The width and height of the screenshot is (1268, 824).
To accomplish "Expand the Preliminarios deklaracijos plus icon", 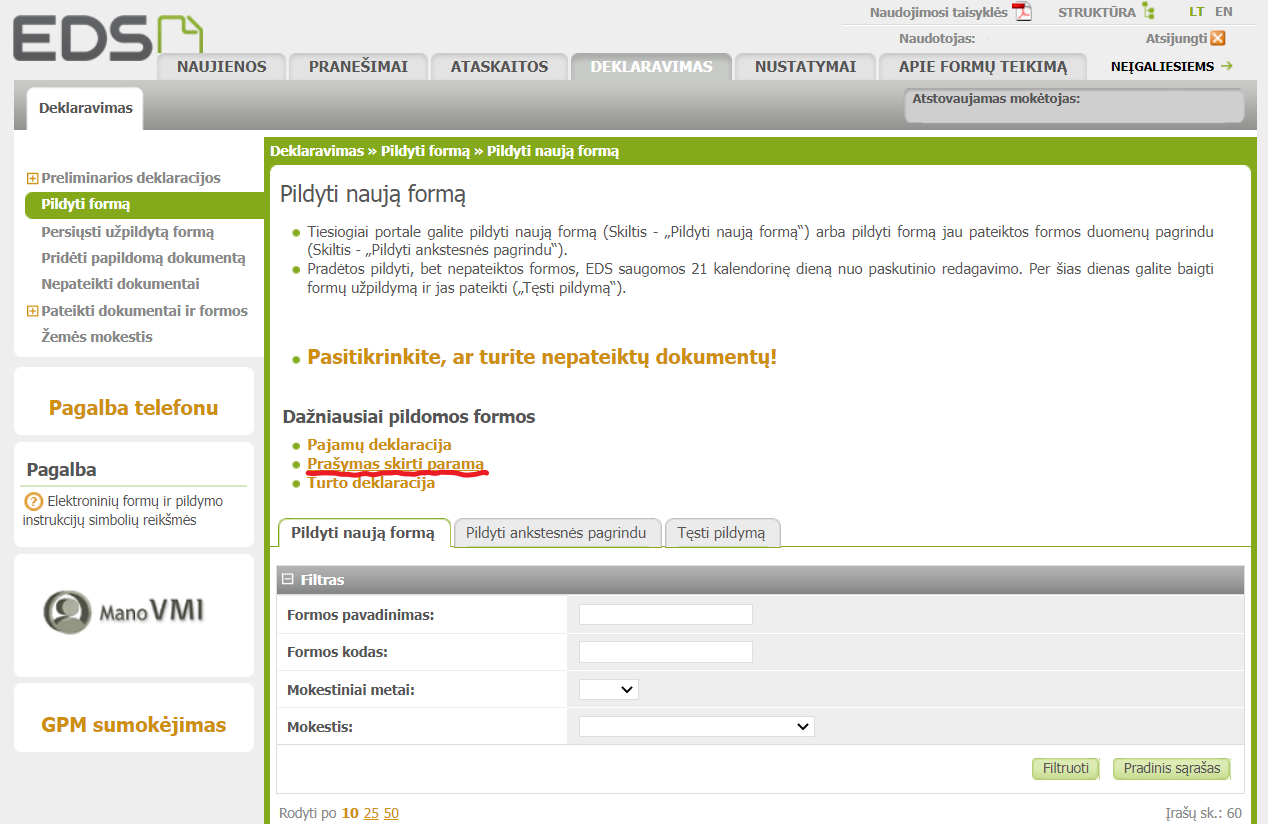I will point(33,178).
